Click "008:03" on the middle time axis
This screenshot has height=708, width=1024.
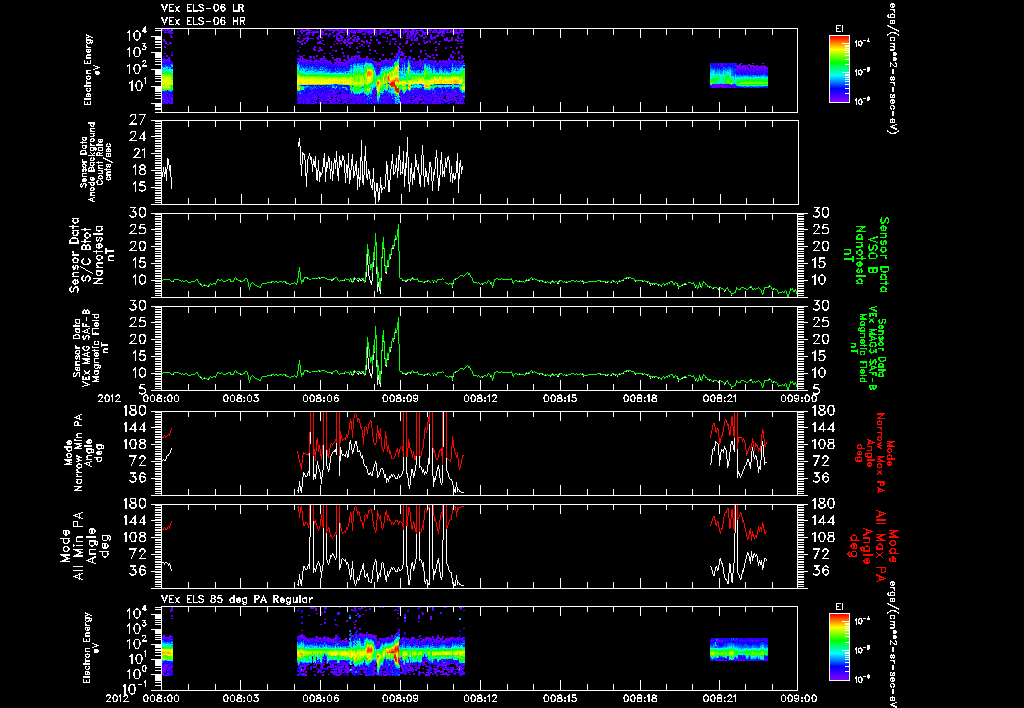point(240,398)
